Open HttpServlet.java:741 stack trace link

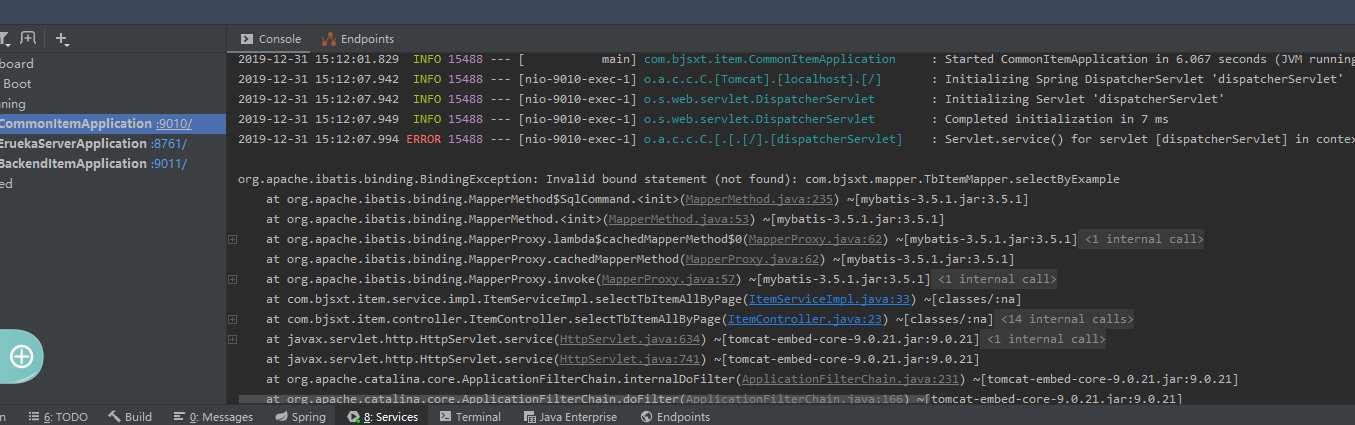(x=629, y=359)
